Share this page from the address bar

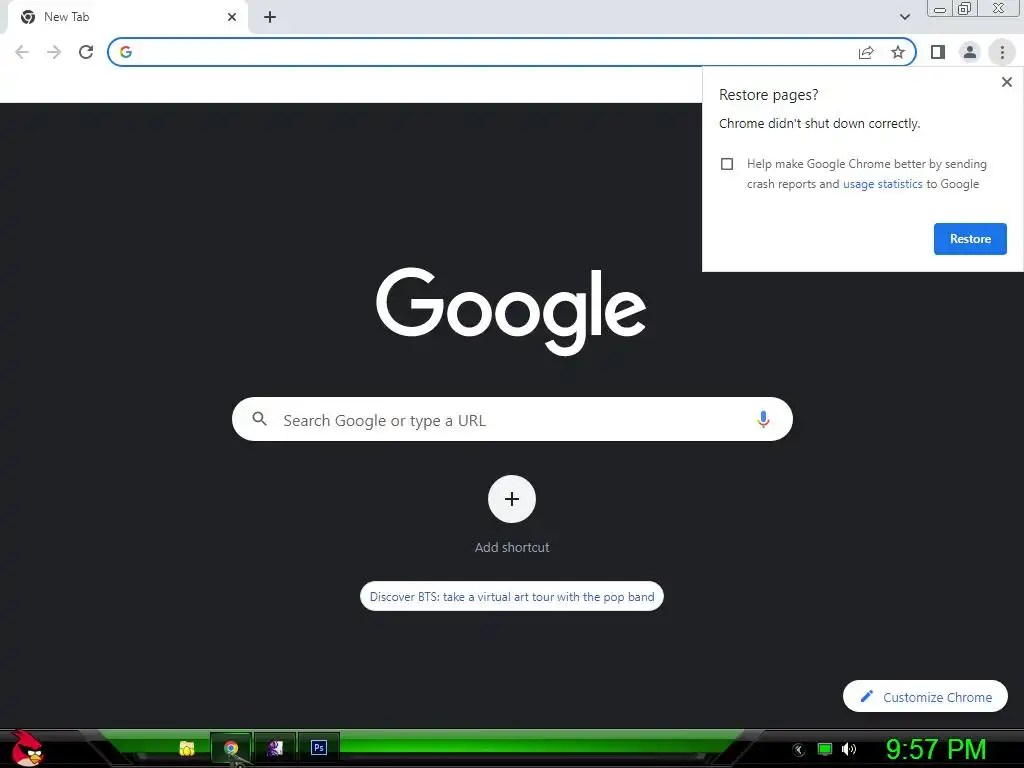[x=866, y=52]
